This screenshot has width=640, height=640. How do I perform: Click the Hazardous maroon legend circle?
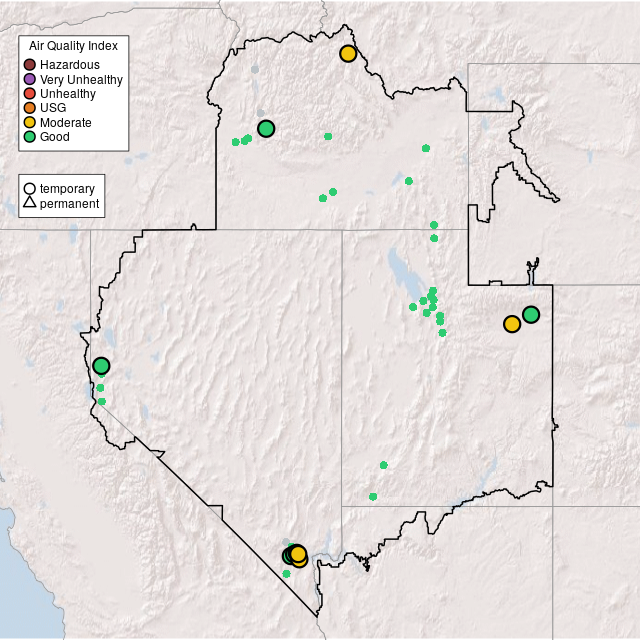tap(30, 65)
